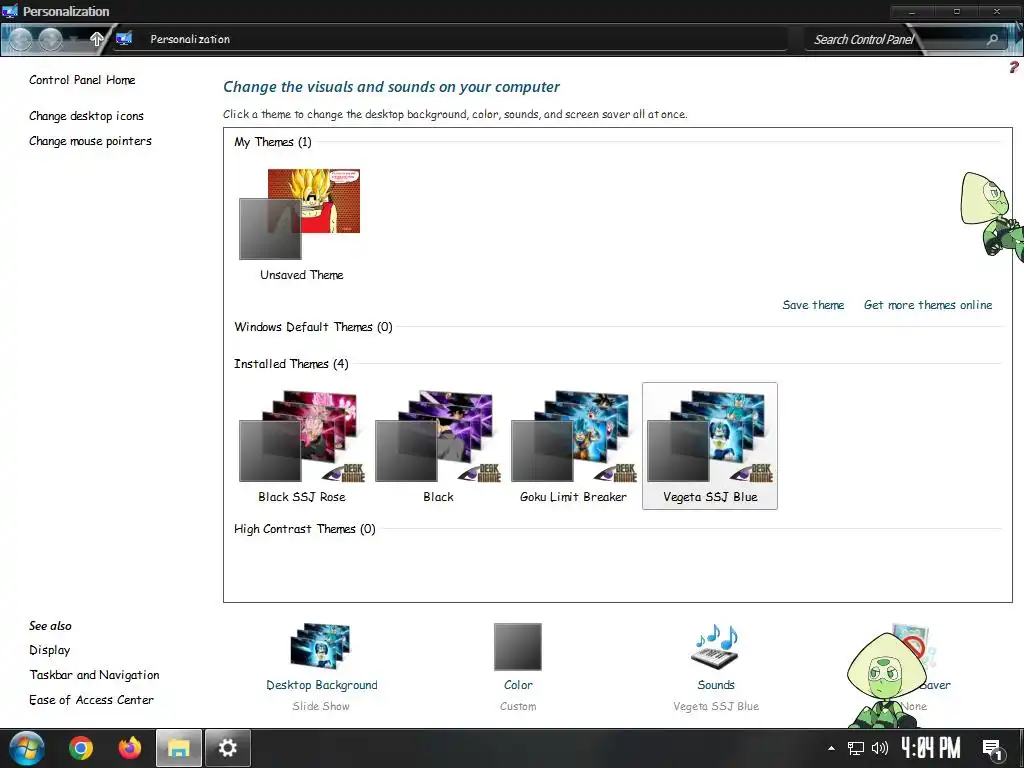Click the Settings gear taskbar button
This screenshot has height=768, width=1024.
(x=228, y=748)
